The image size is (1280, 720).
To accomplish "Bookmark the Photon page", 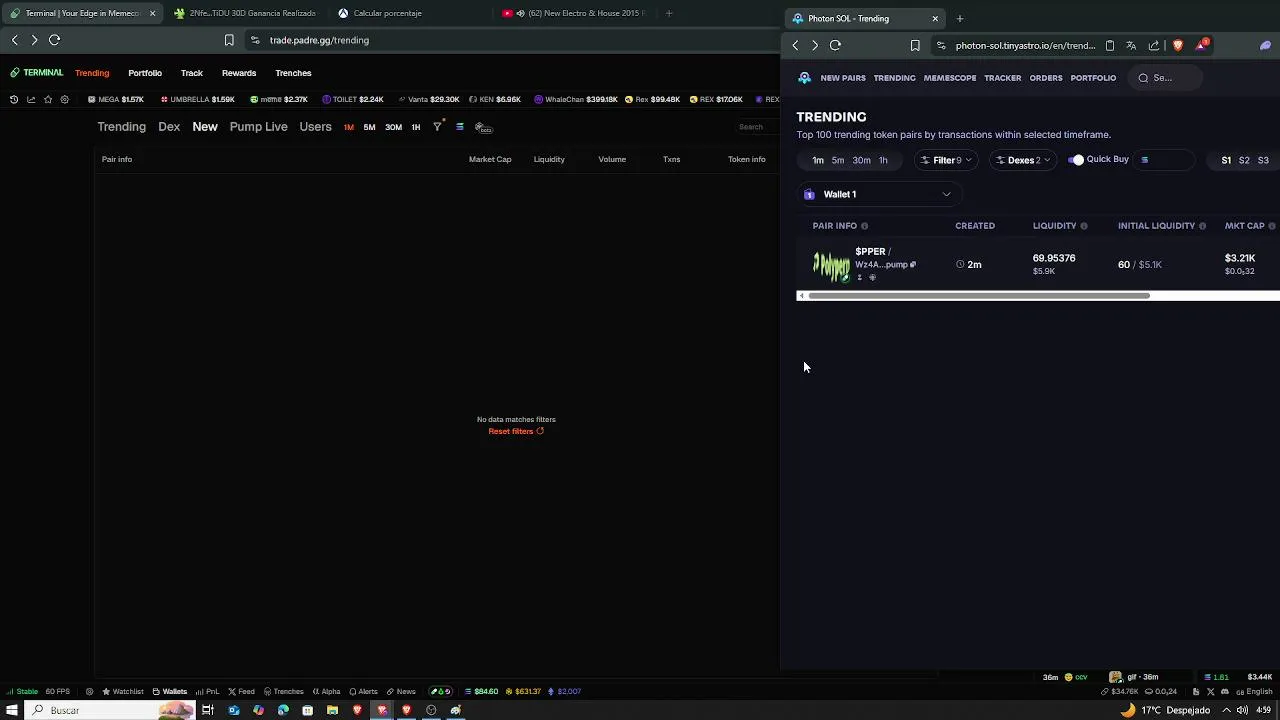I will 915,45.
